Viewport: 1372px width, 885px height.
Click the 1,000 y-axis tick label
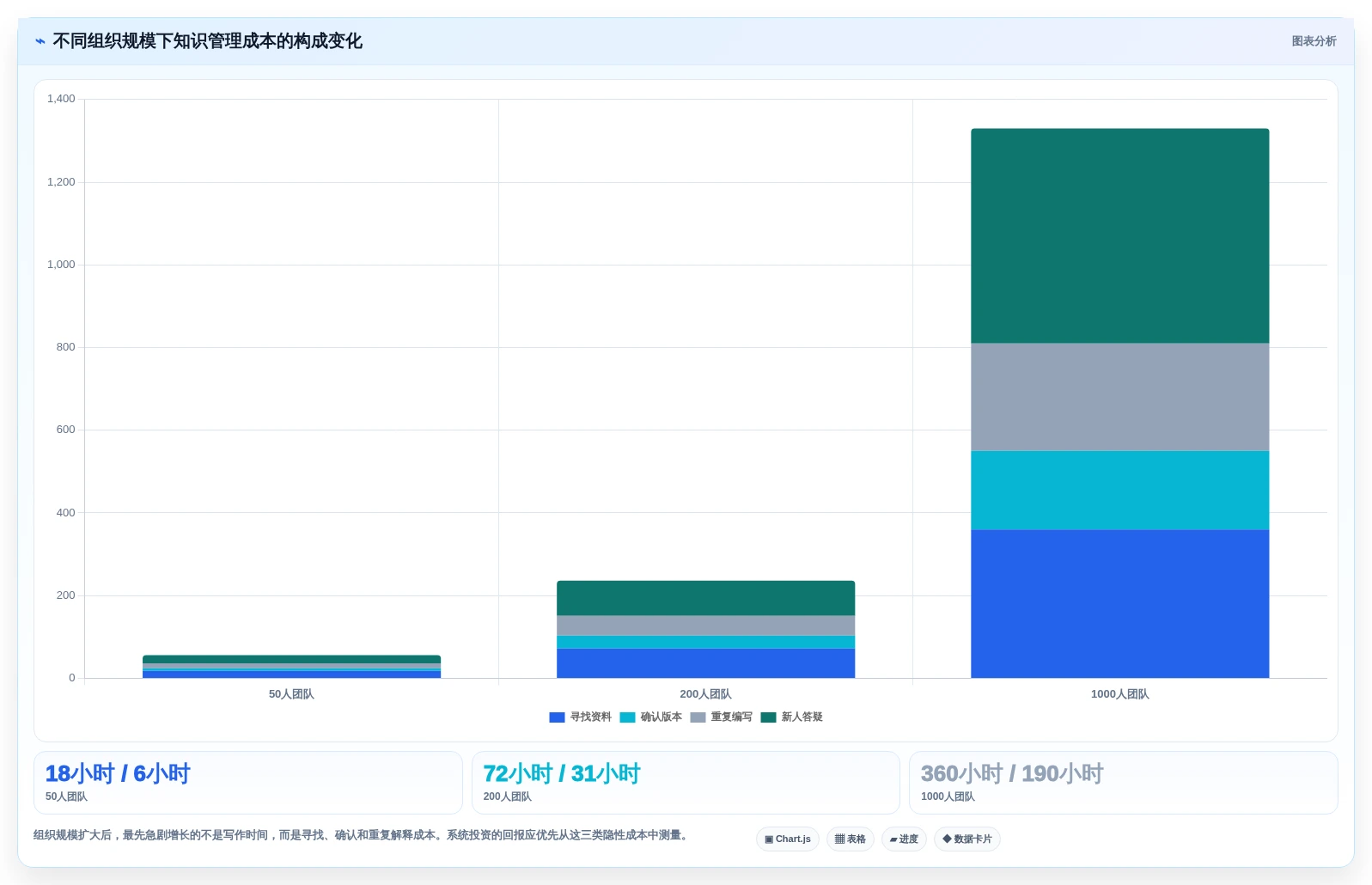(x=61, y=265)
